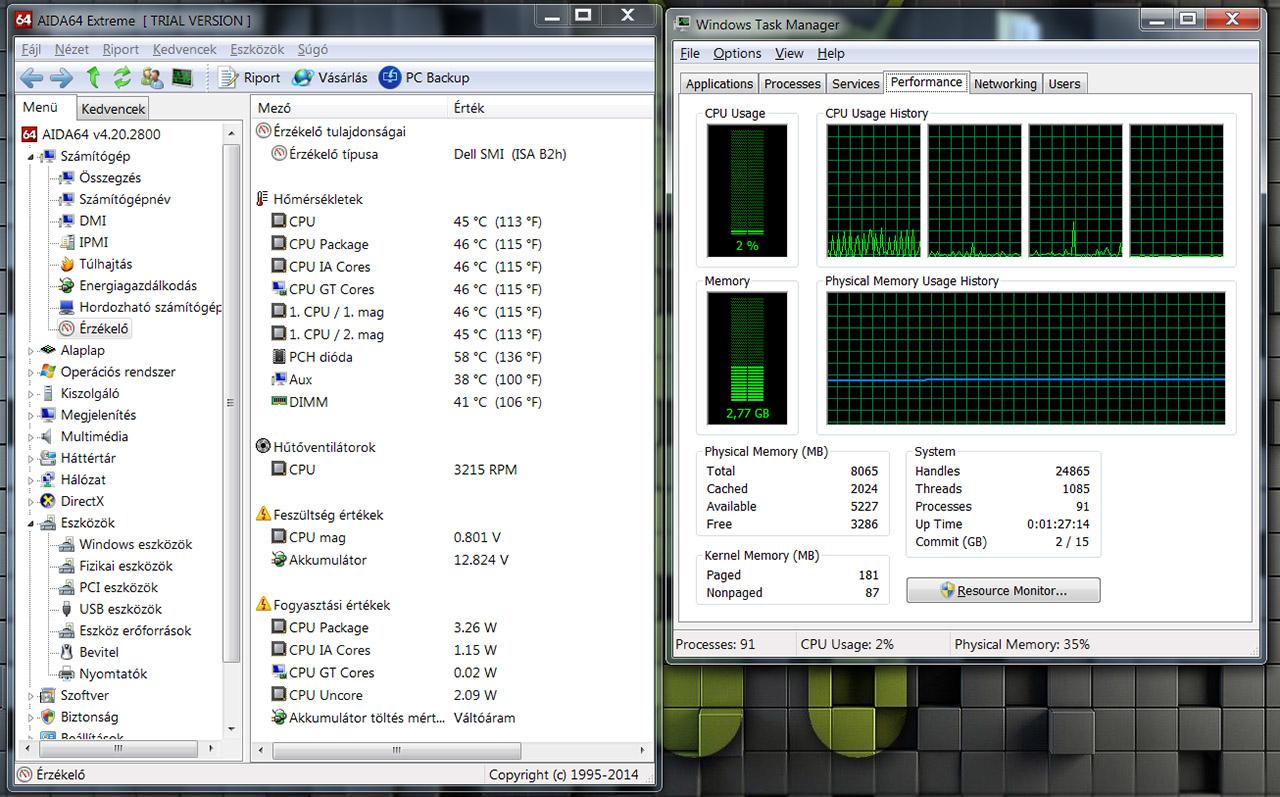This screenshot has height=797, width=1280.
Task: Open the Nézet menu
Action: click(72, 49)
